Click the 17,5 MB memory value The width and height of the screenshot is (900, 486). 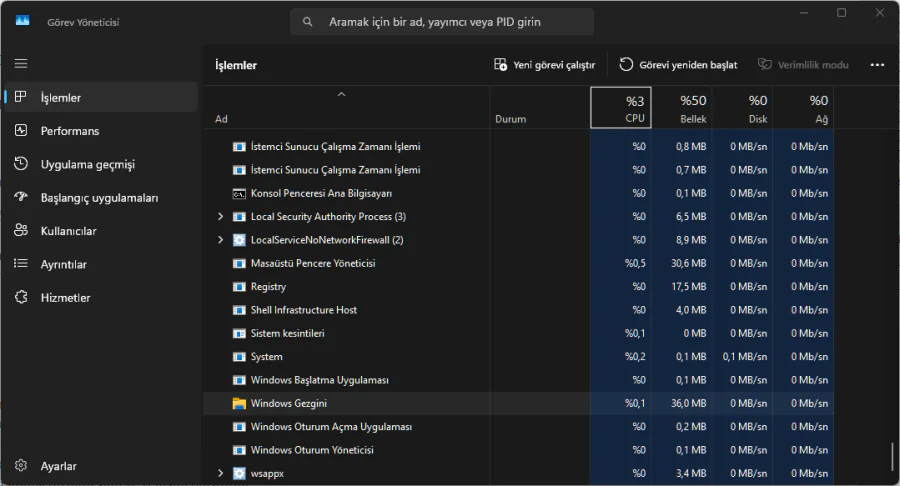(689, 286)
